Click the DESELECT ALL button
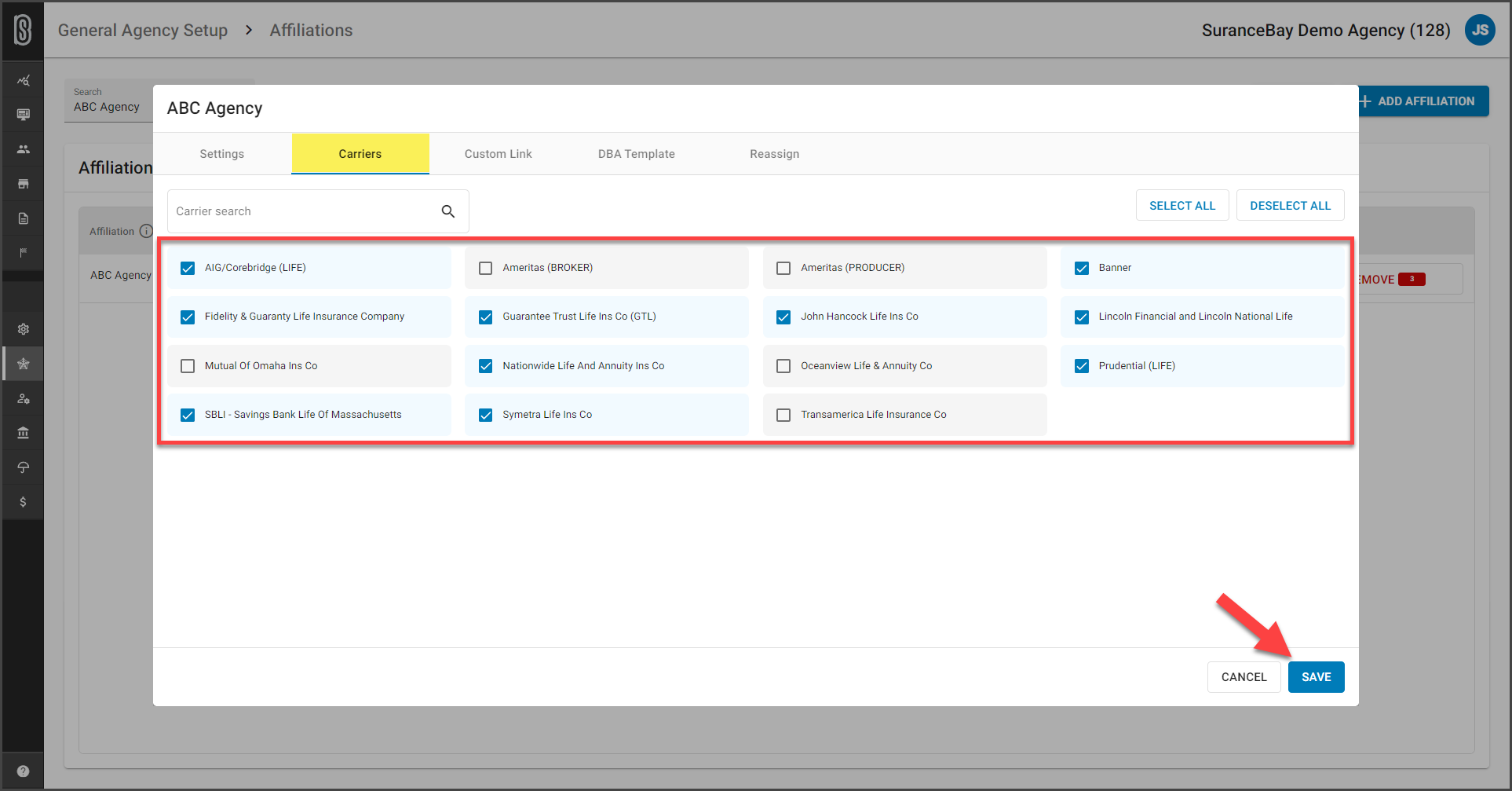1512x791 pixels. 1291,206
